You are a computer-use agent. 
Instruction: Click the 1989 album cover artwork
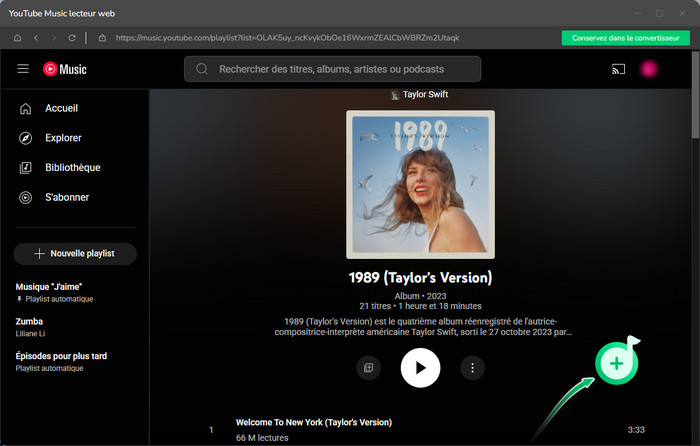420,184
